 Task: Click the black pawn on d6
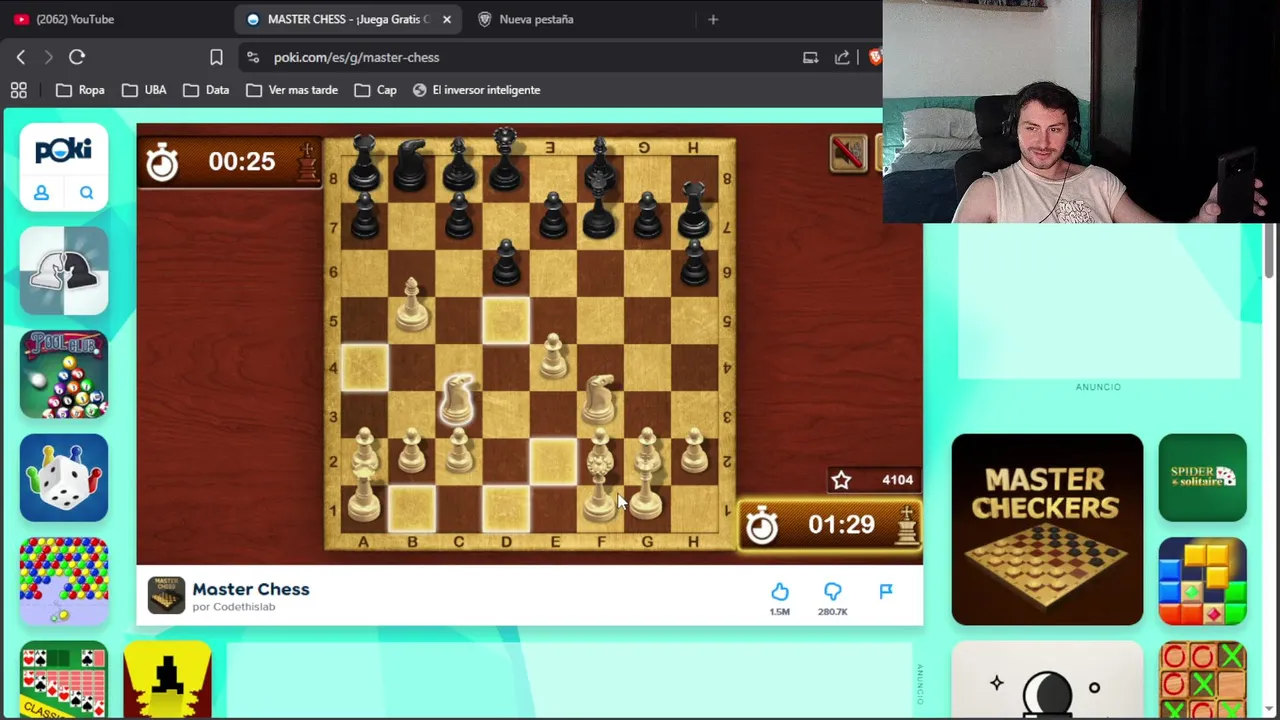click(x=506, y=263)
